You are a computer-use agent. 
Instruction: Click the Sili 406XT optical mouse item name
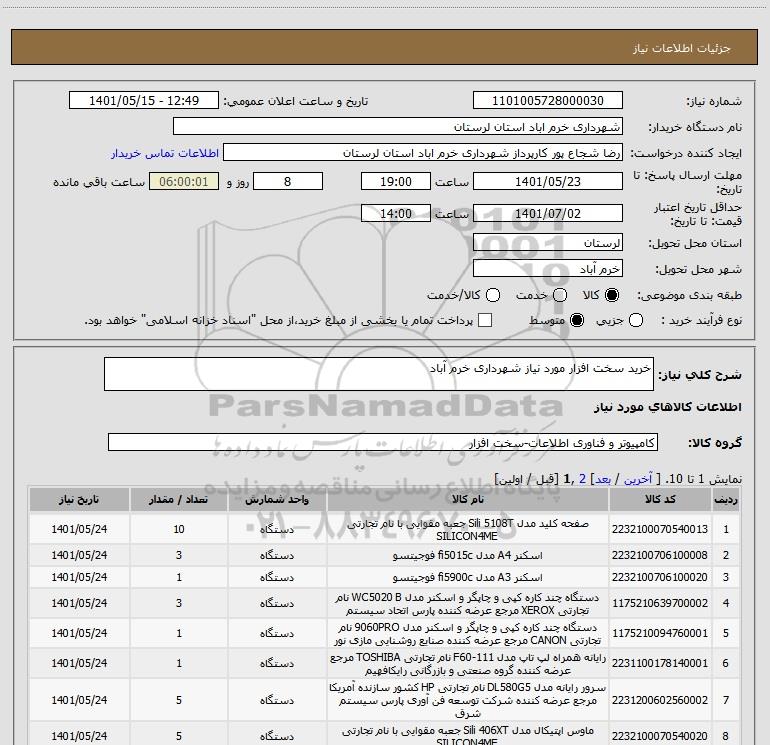[x=468, y=736]
